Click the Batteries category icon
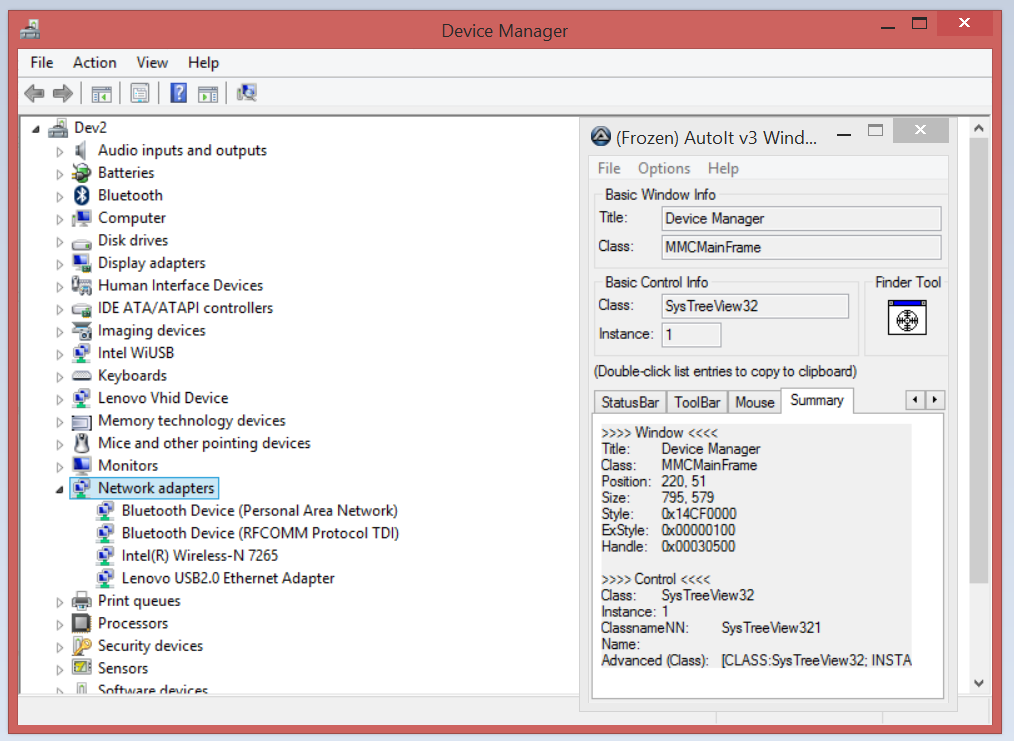1014x741 pixels. point(81,173)
